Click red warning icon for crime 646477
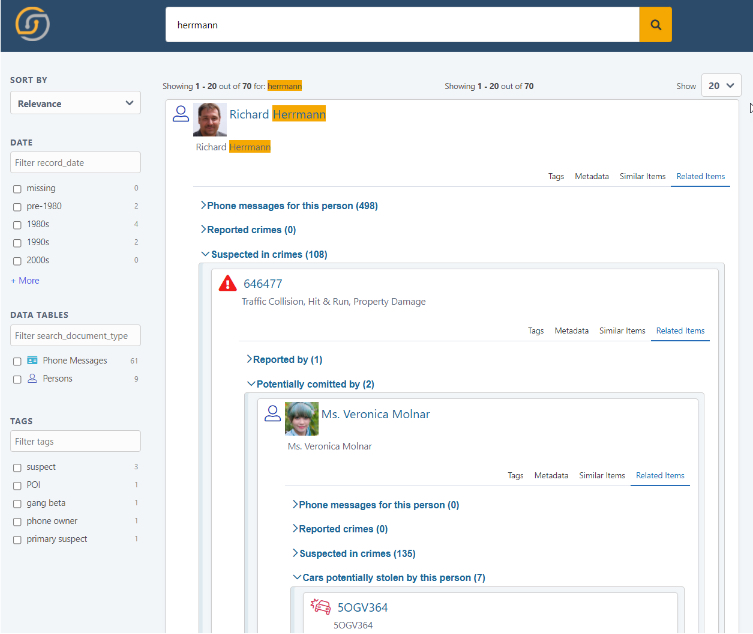The height and width of the screenshot is (634, 753). point(228,283)
